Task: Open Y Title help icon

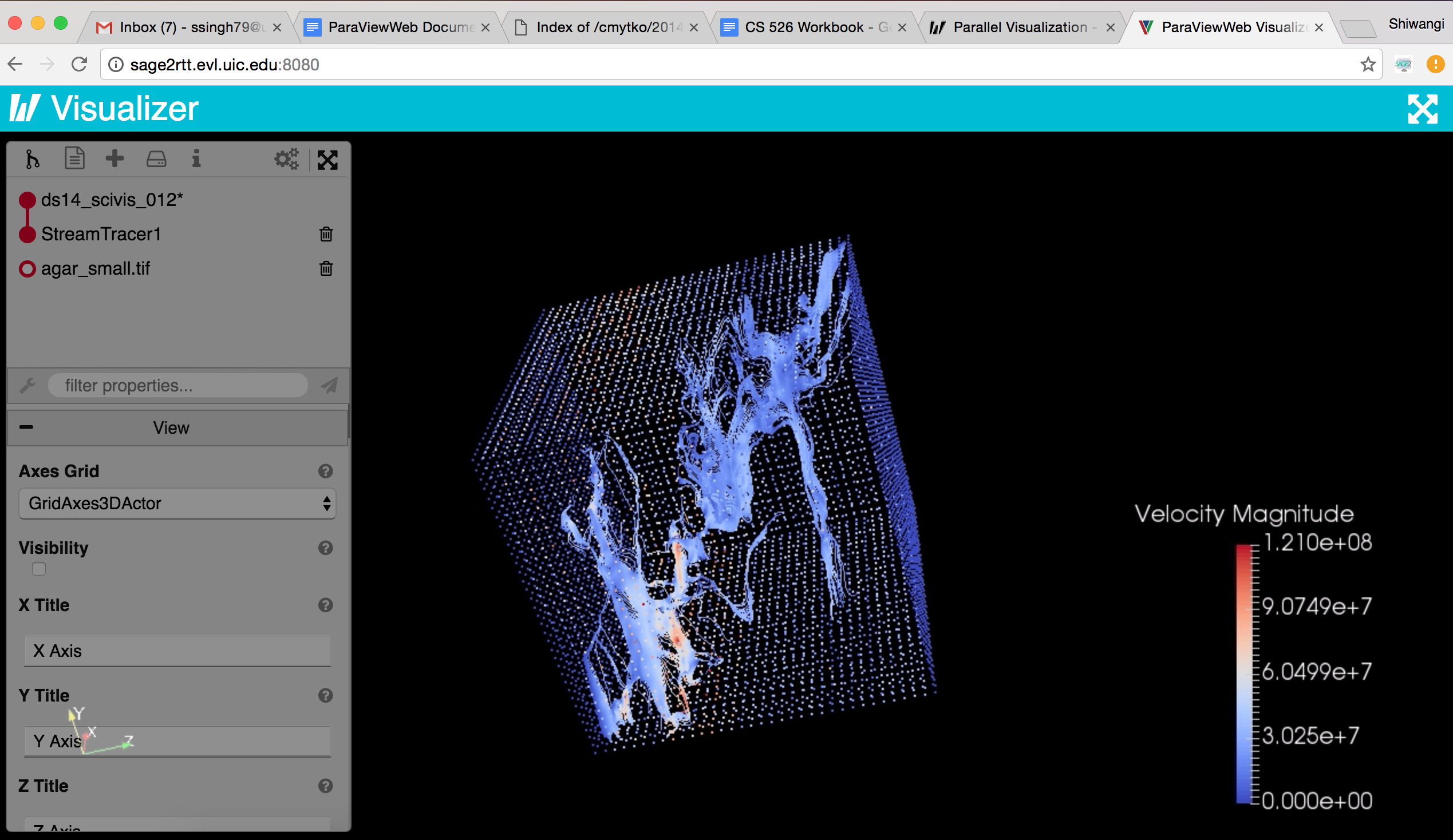Action: click(x=326, y=695)
